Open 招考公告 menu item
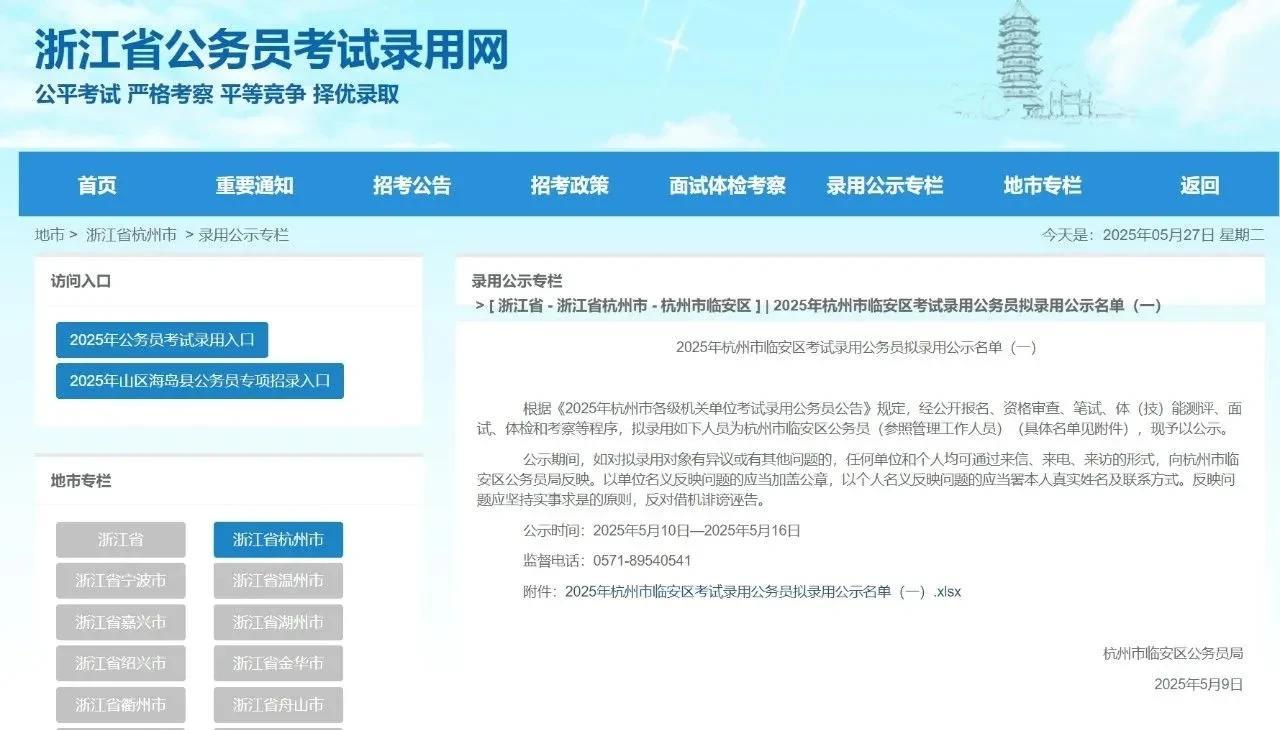Viewport: 1280px width, 730px height. 412,185
